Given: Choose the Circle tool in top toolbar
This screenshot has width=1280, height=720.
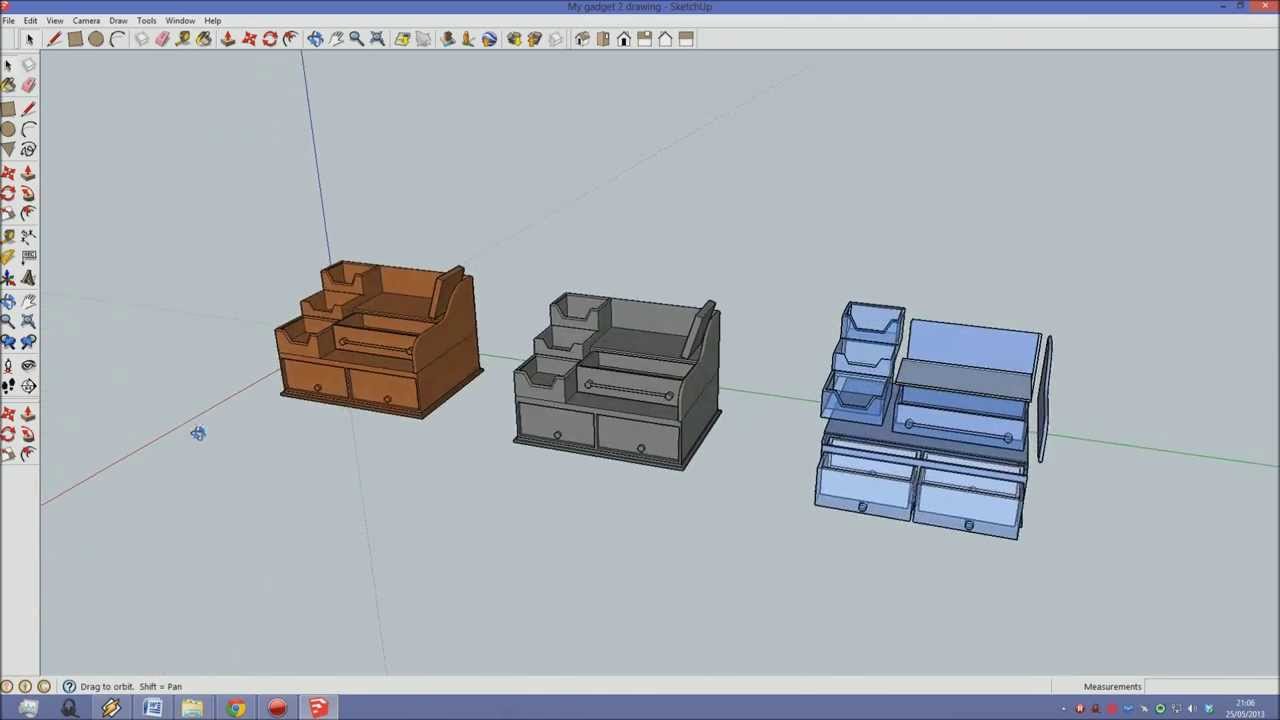Looking at the screenshot, I should pos(96,39).
